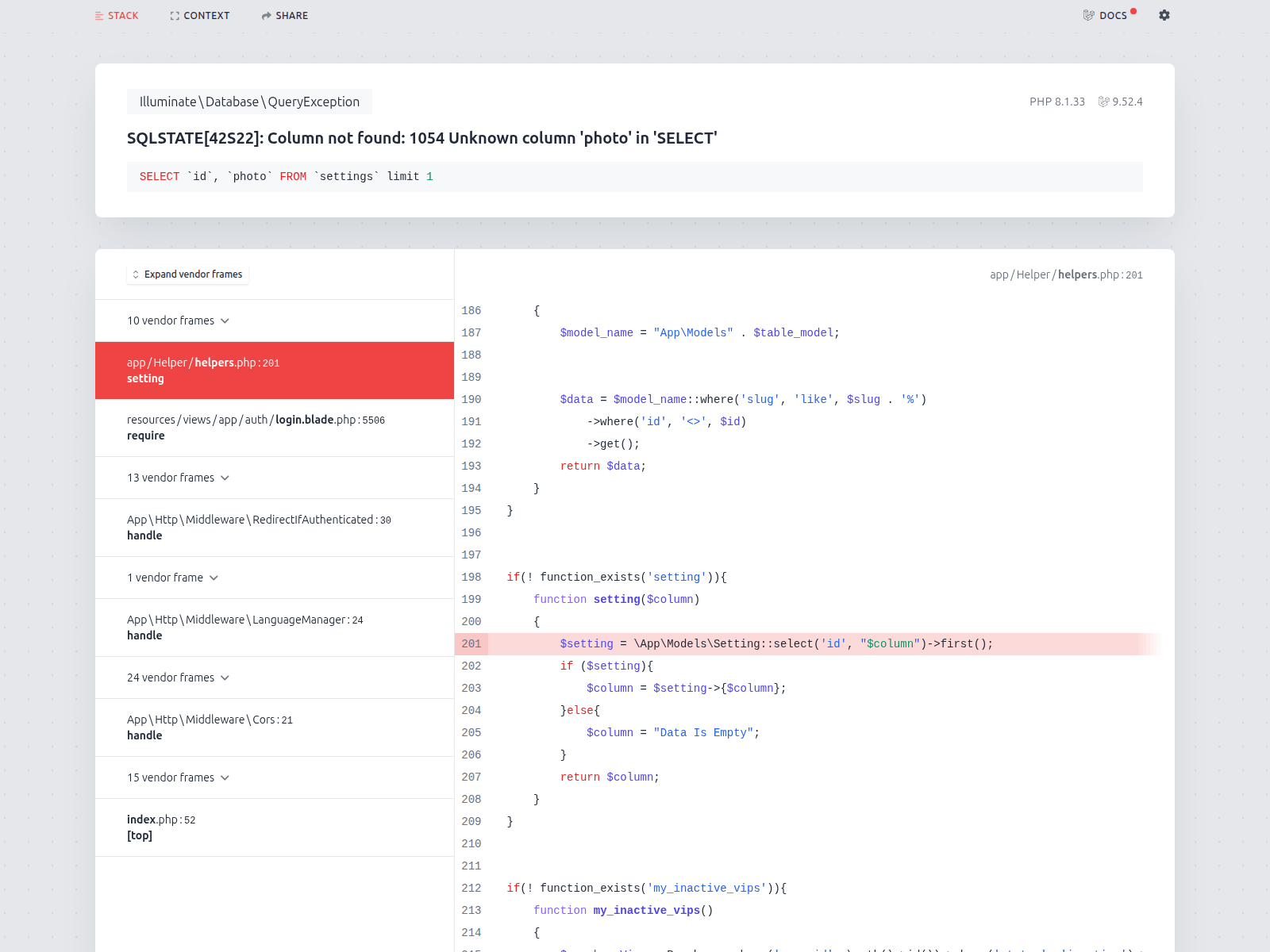Click the Laravel docs icon
Viewport: 1270px width, 952px height.
(1088, 15)
